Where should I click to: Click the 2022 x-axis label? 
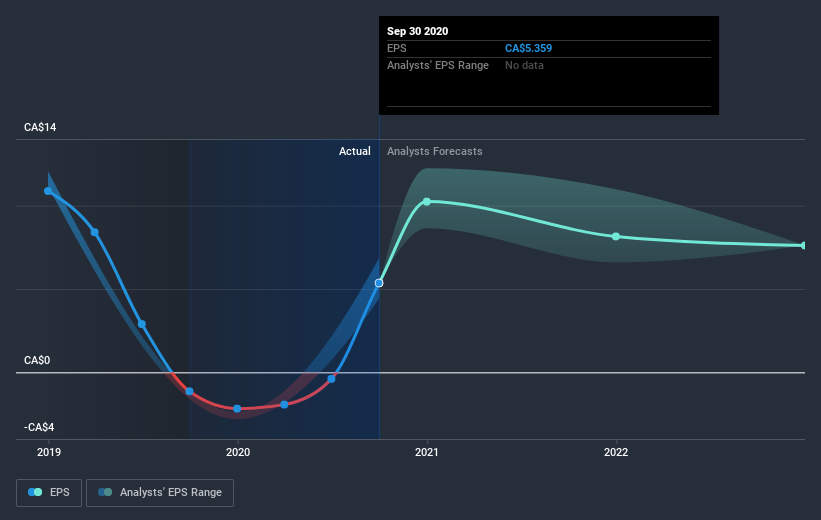click(x=616, y=452)
